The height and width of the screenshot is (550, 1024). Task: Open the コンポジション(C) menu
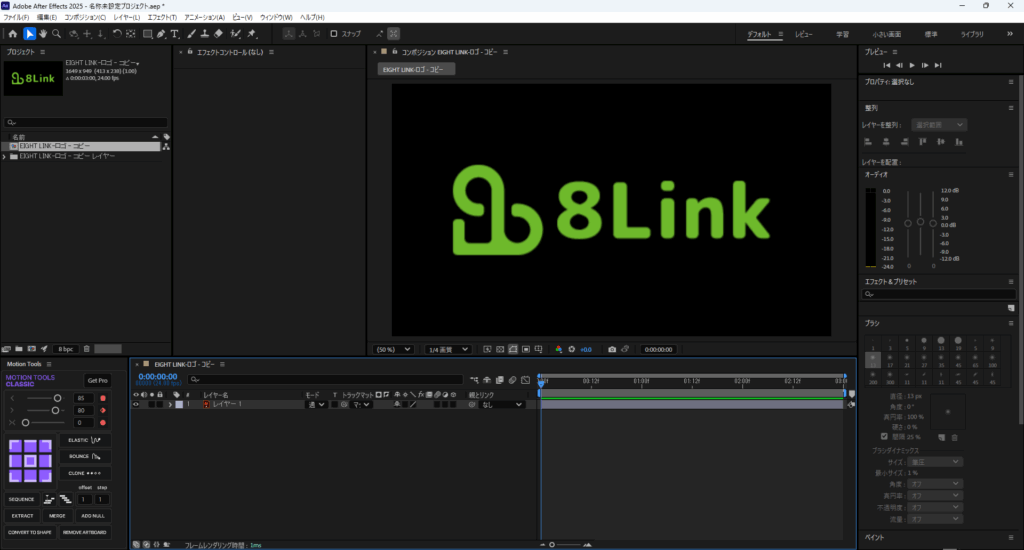coord(85,18)
